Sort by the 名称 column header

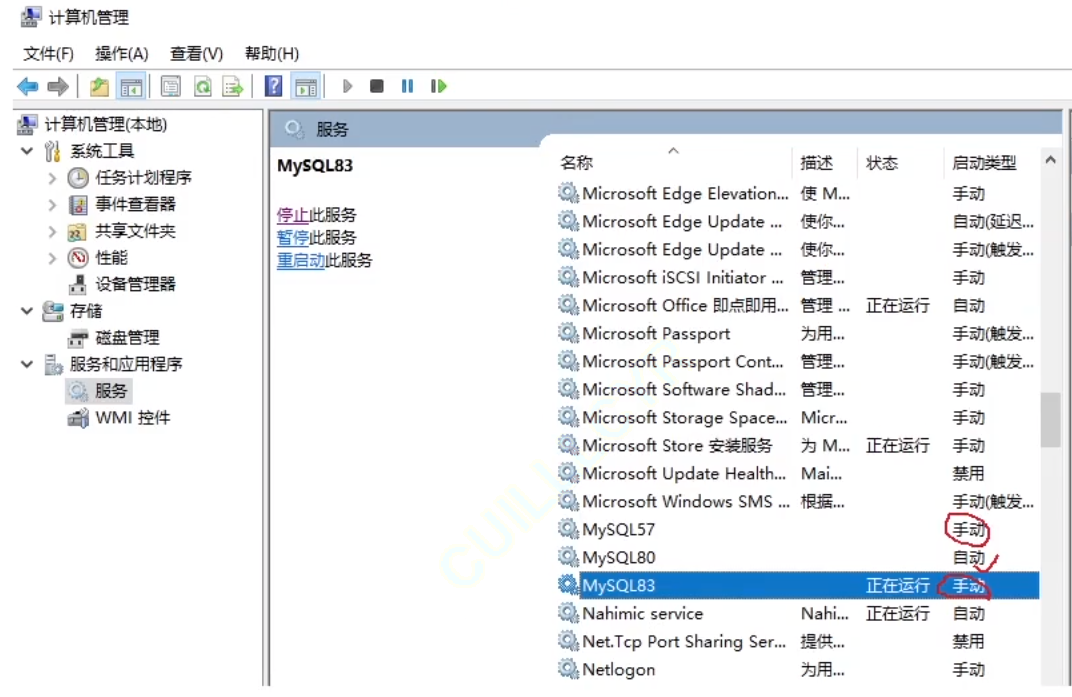576,163
